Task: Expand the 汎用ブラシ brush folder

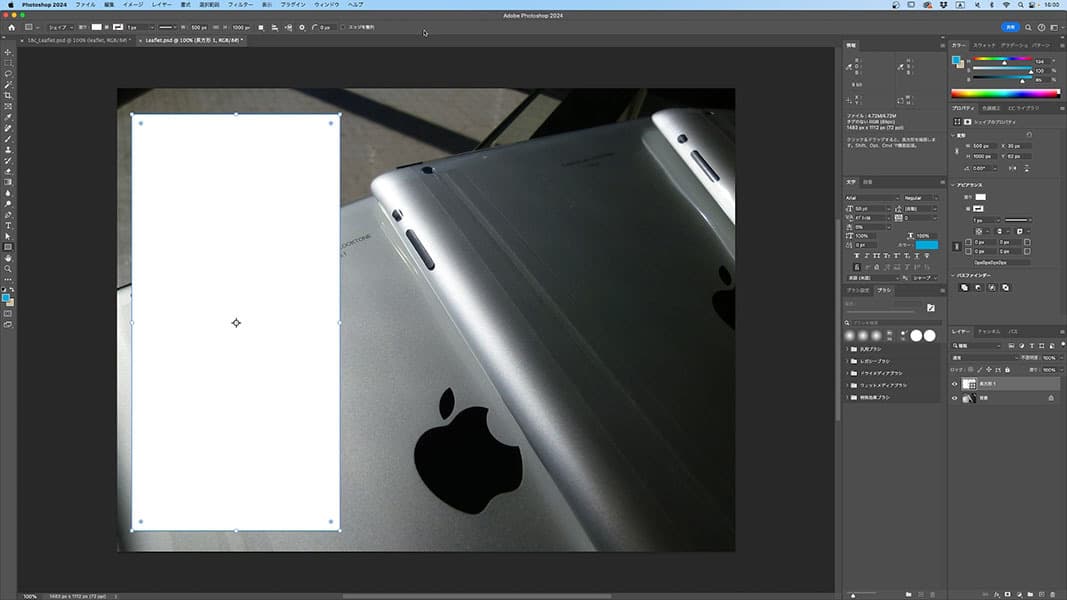Action: click(848, 348)
